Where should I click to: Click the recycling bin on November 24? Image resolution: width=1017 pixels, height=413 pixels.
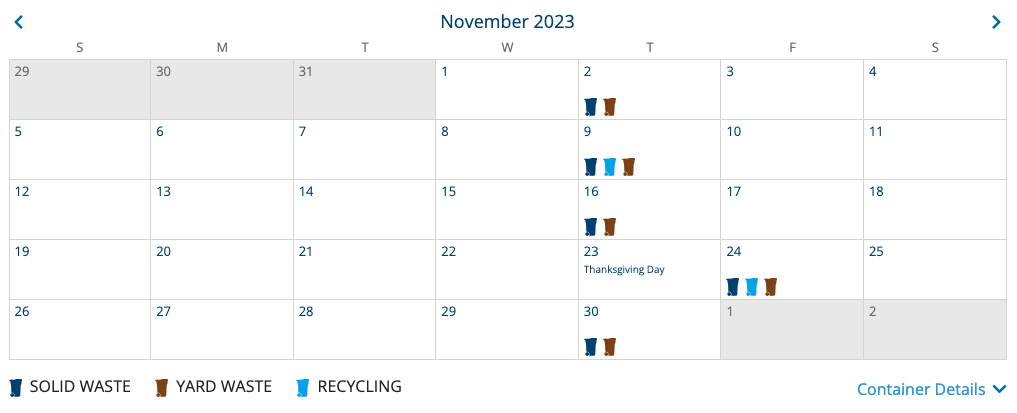tap(752, 287)
